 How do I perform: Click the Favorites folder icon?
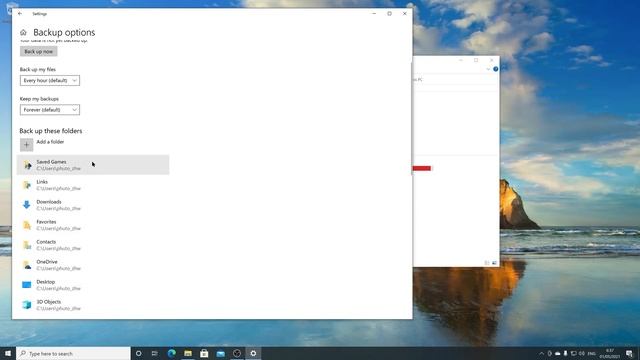(27, 225)
